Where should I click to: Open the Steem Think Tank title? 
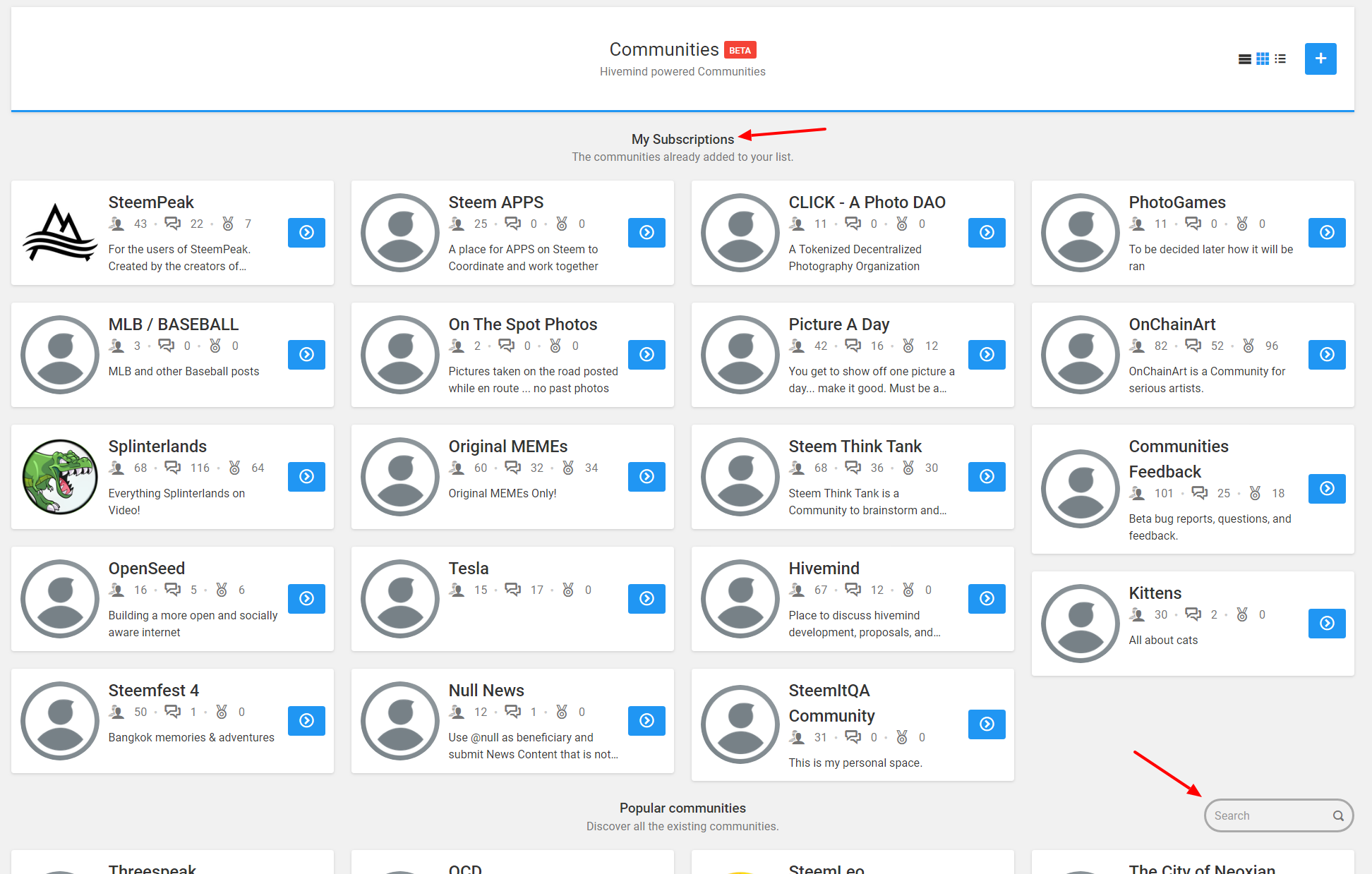(855, 447)
